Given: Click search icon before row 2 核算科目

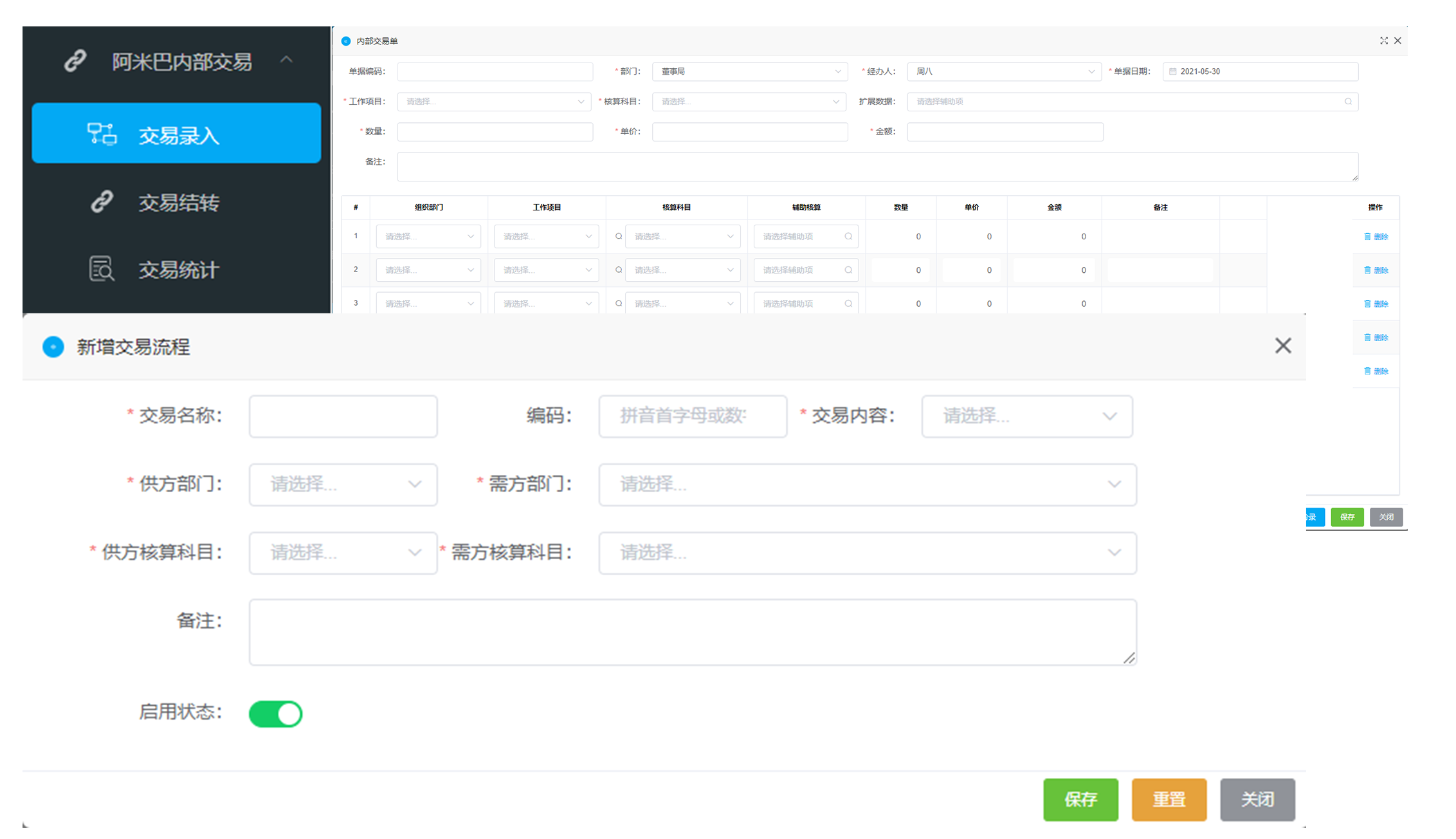Looking at the screenshot, I should (619, 270).
